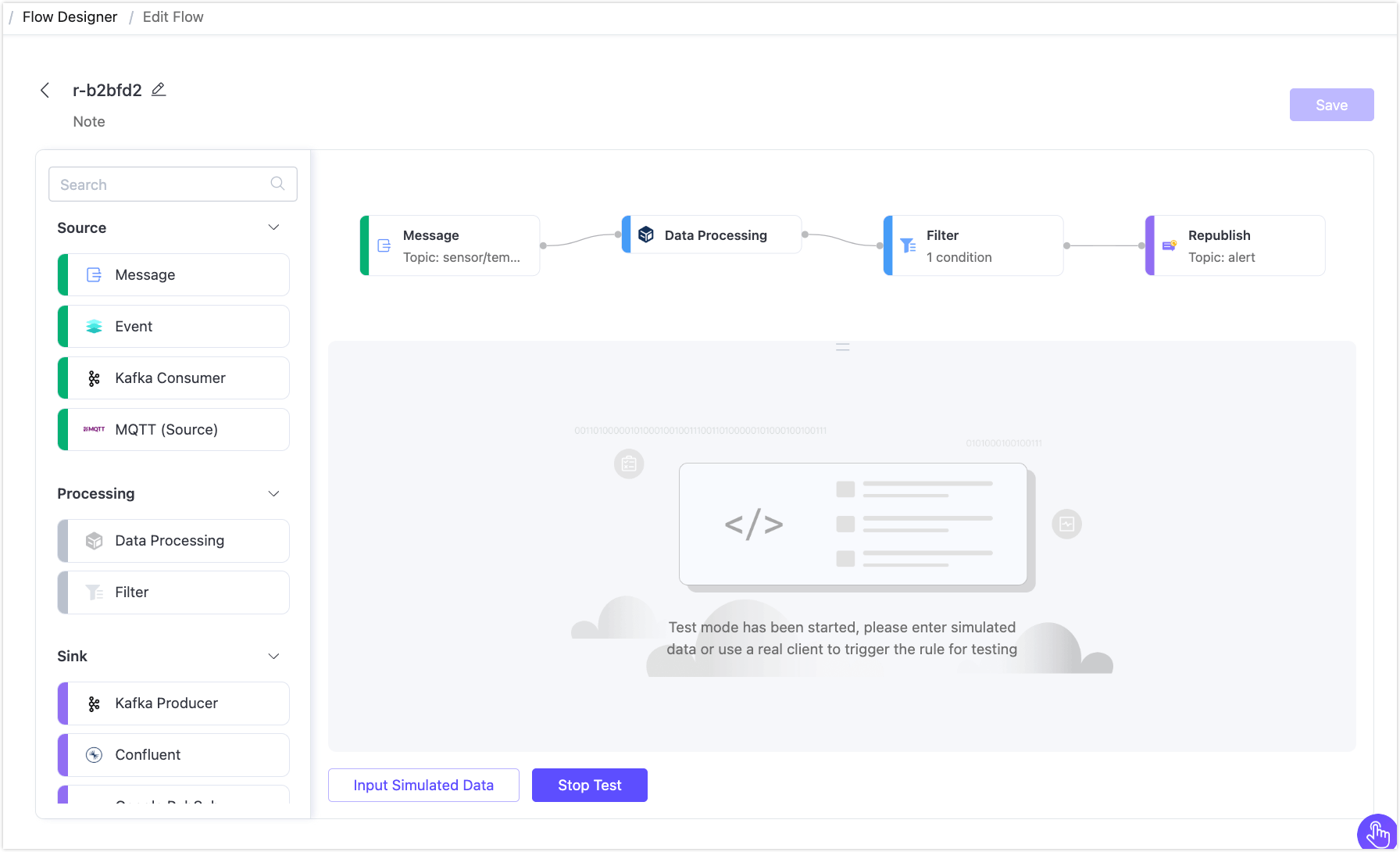Click the Republish node icon on canvas
The height and width of the screenshot is (852, 1400).
tap(1170, 245)
